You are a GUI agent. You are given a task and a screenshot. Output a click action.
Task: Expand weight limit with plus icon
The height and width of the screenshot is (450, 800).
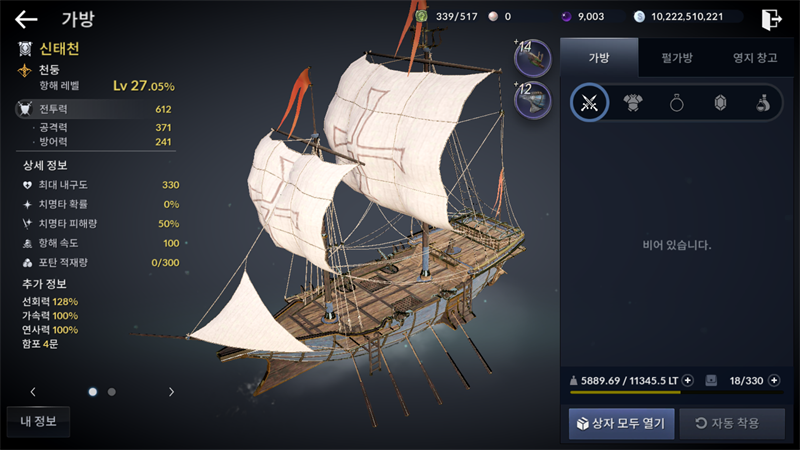click(688, 381)
